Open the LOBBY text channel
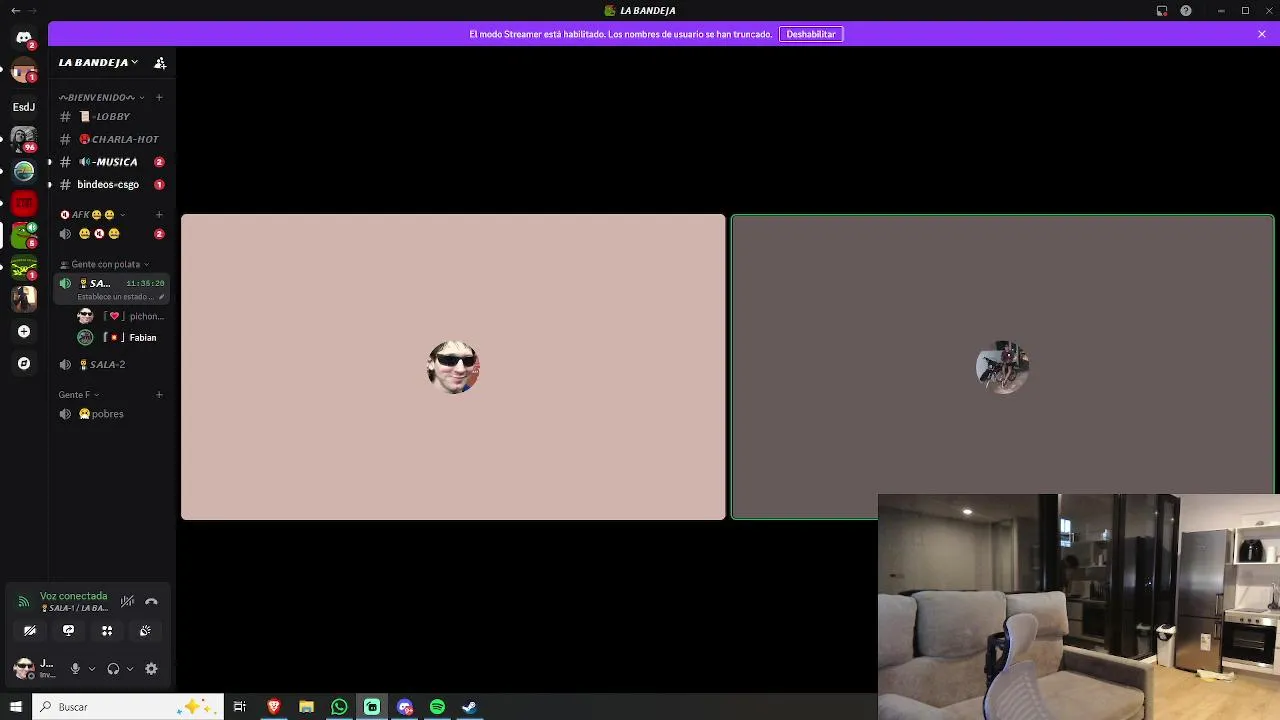This screenshot has height=720, width=1280. pos(112,117)
